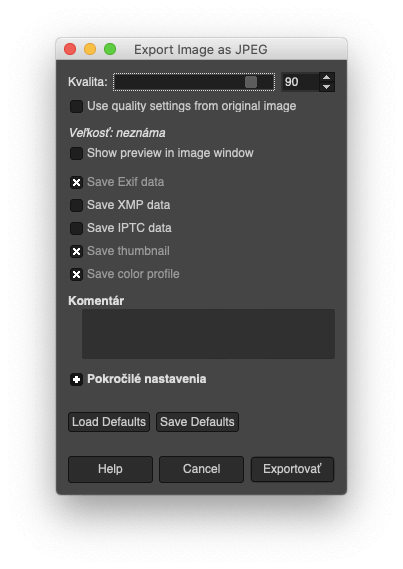Uncheck the Save thumbnail checkbox
Viewport: 403px width, 569px height.
pos(76,251)
